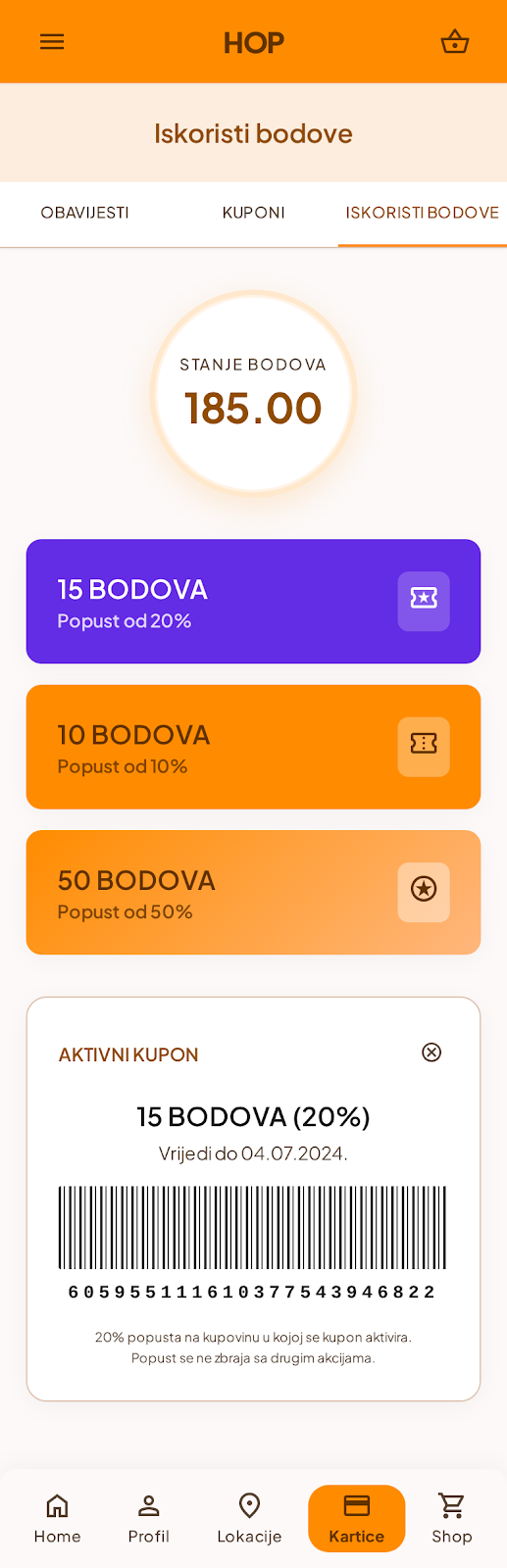Select the ISKORISTI BODOVE tab
Screen dimensions: 507x1568
[423, 213]
